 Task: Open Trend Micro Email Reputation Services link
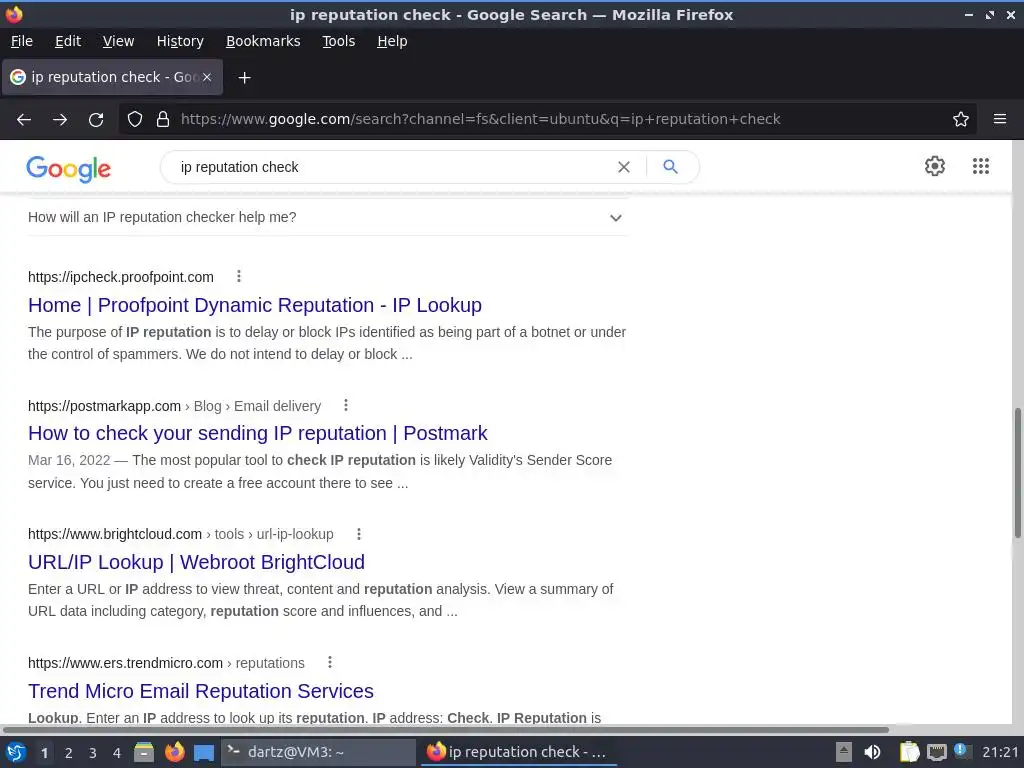(x=200, y=691)
